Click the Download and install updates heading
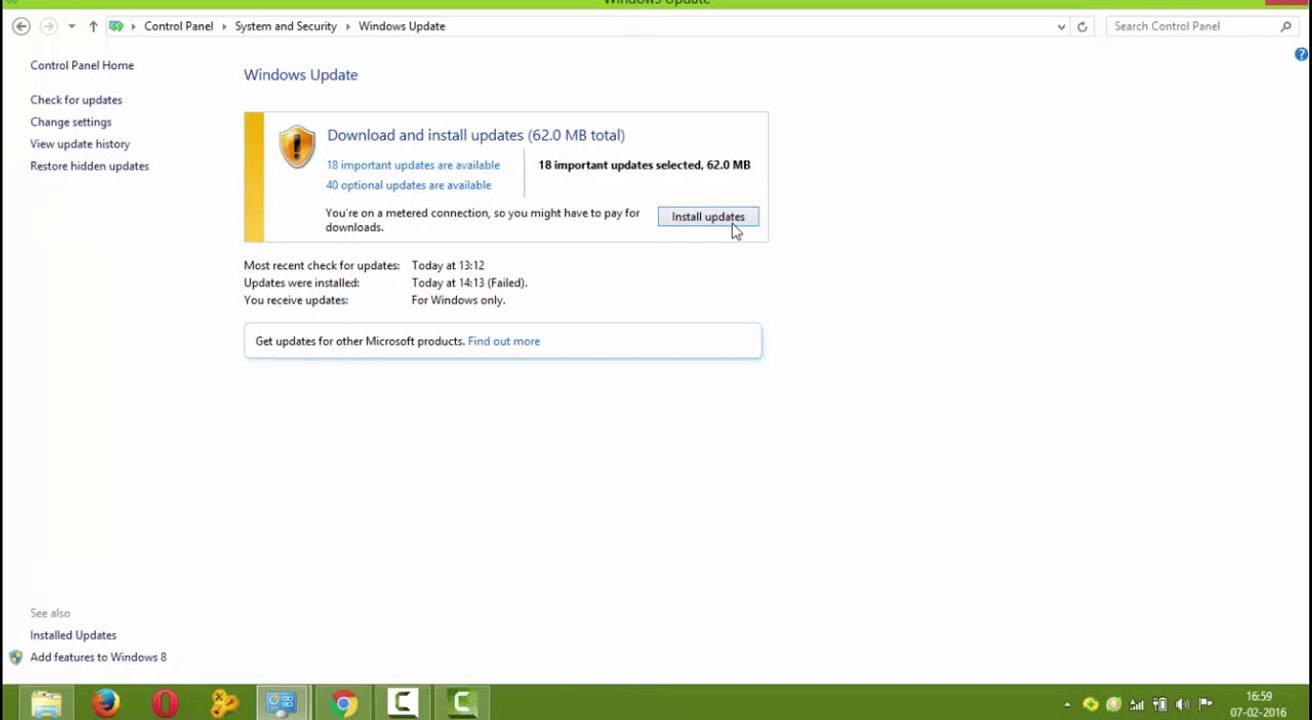The height and width of the screenshot is (720, 1312). click(476, 135)
